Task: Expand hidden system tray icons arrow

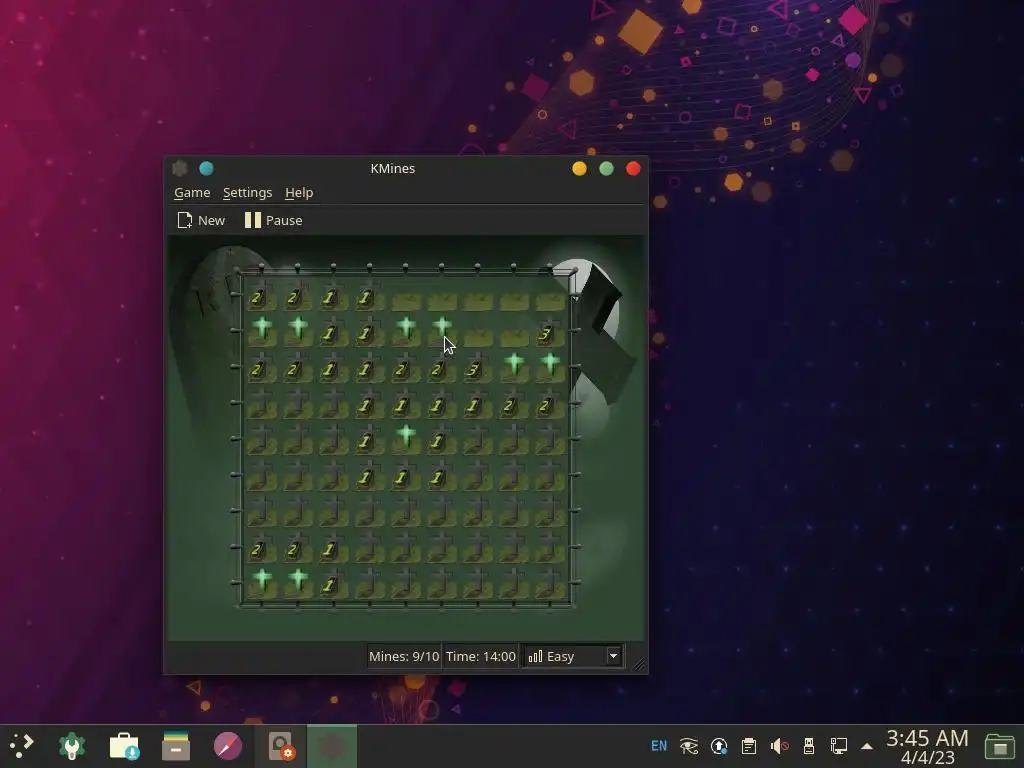Action: point(867,746)
